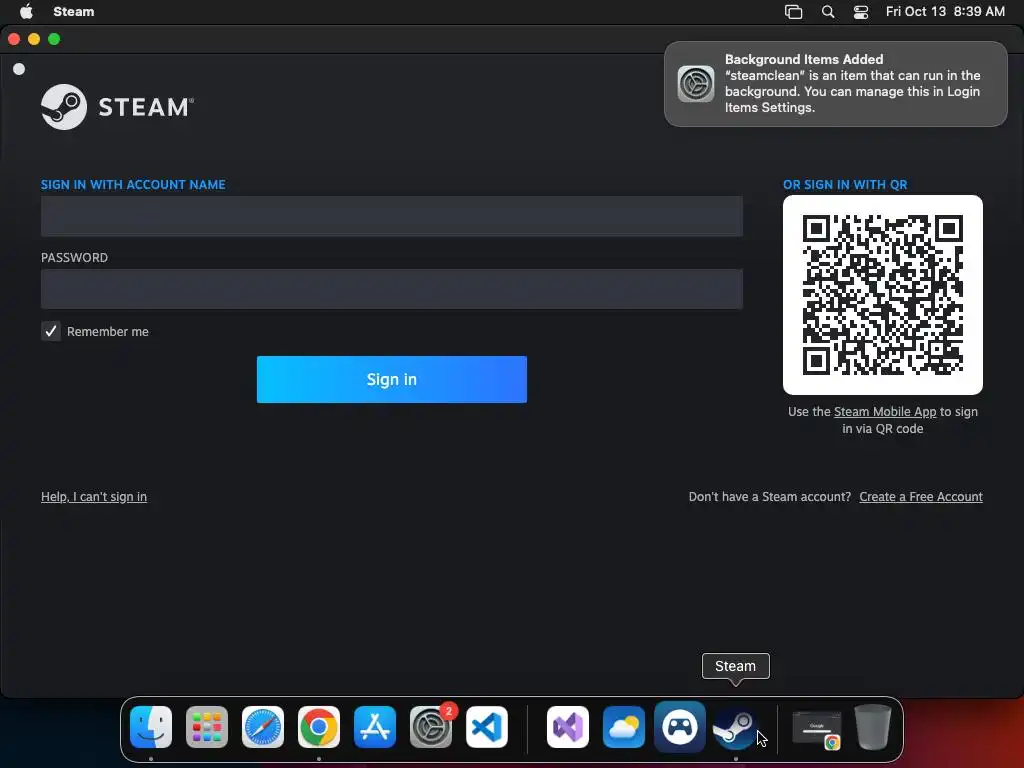This screenshot has width=1024, height=768.
Task: Open the game controller app in dock
Action: pyautogui.click(x=680, y=727)
